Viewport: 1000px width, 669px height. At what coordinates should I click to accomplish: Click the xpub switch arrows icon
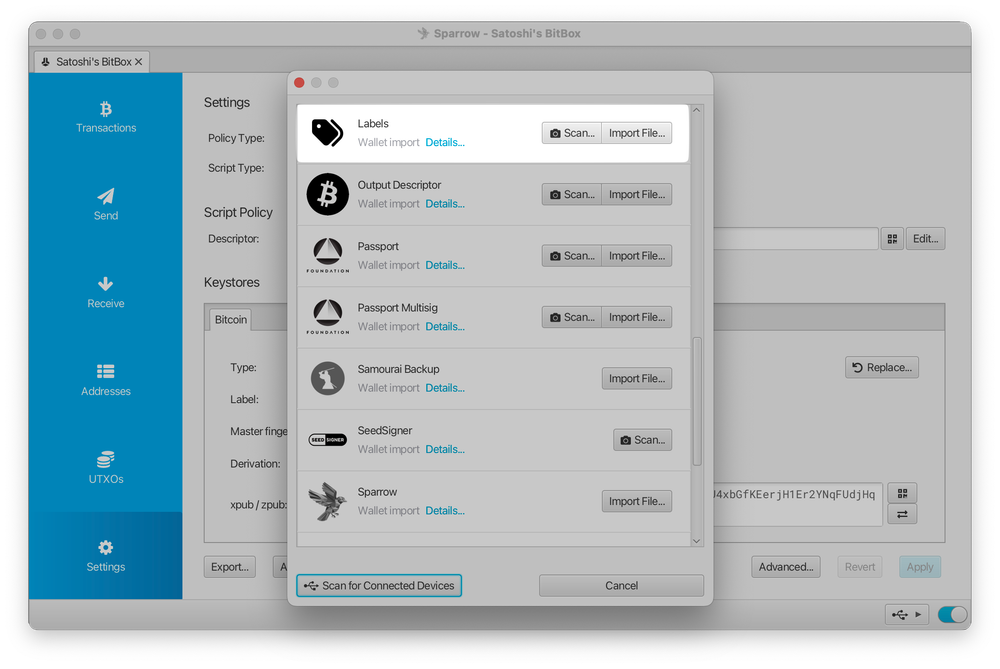coord(902,513)
